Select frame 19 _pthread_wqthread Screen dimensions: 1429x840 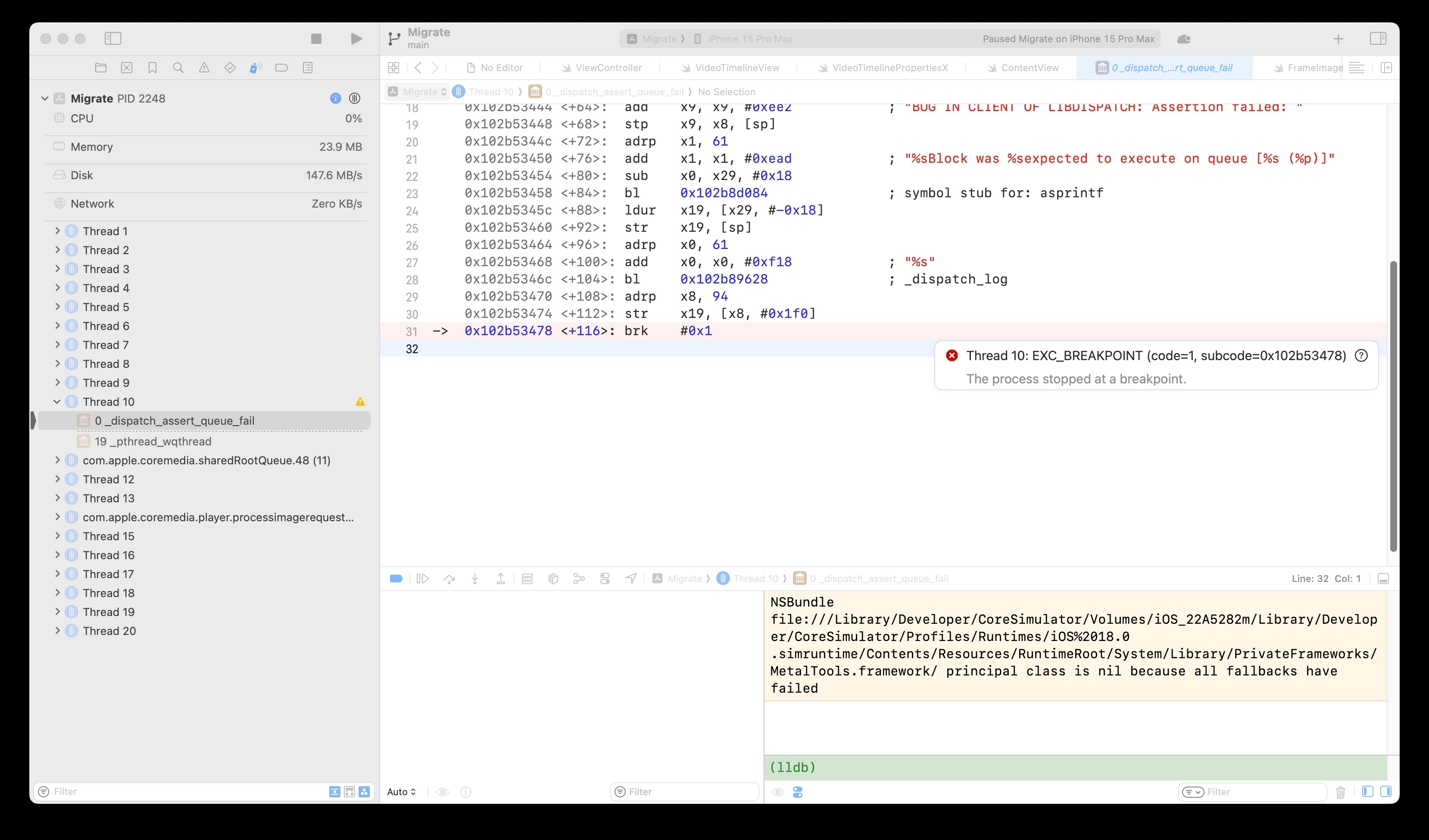point(204,441)
